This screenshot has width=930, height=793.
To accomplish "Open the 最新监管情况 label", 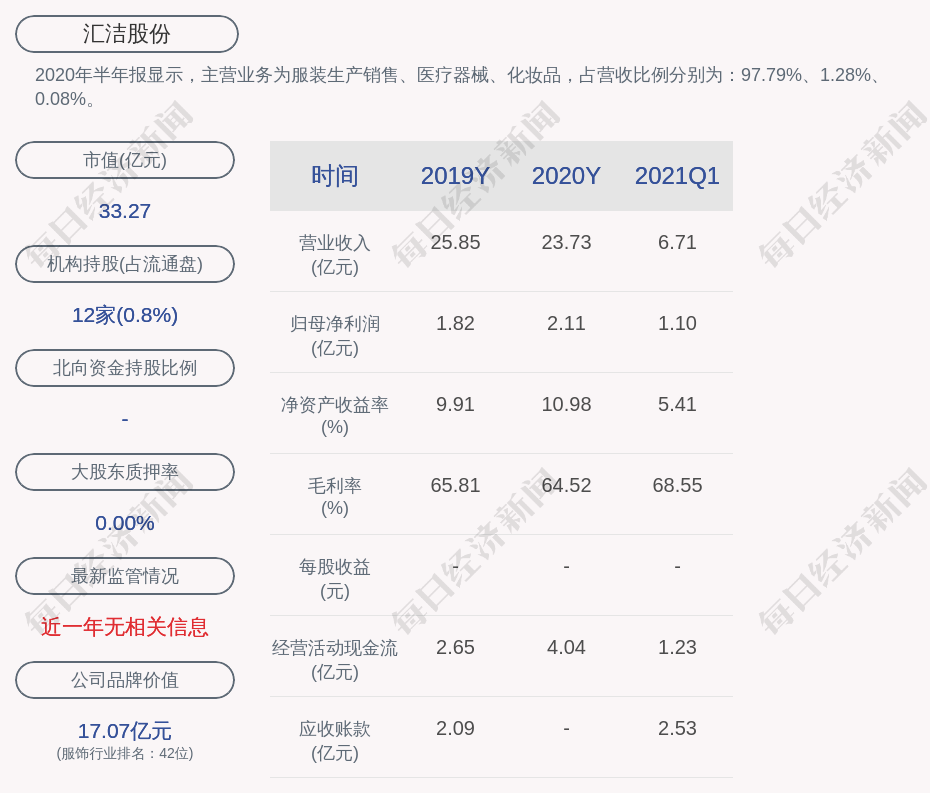I will [125, 576].
